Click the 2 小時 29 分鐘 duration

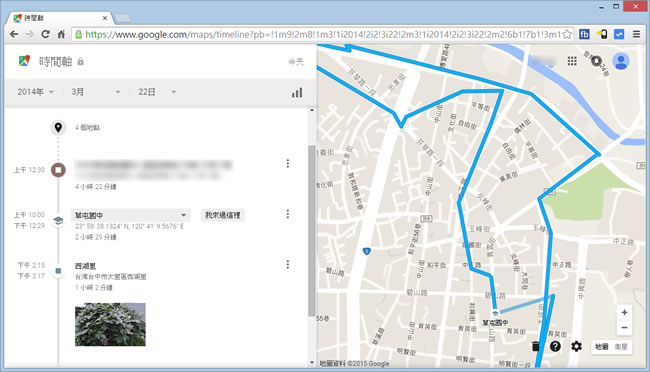tap(96, 237)
